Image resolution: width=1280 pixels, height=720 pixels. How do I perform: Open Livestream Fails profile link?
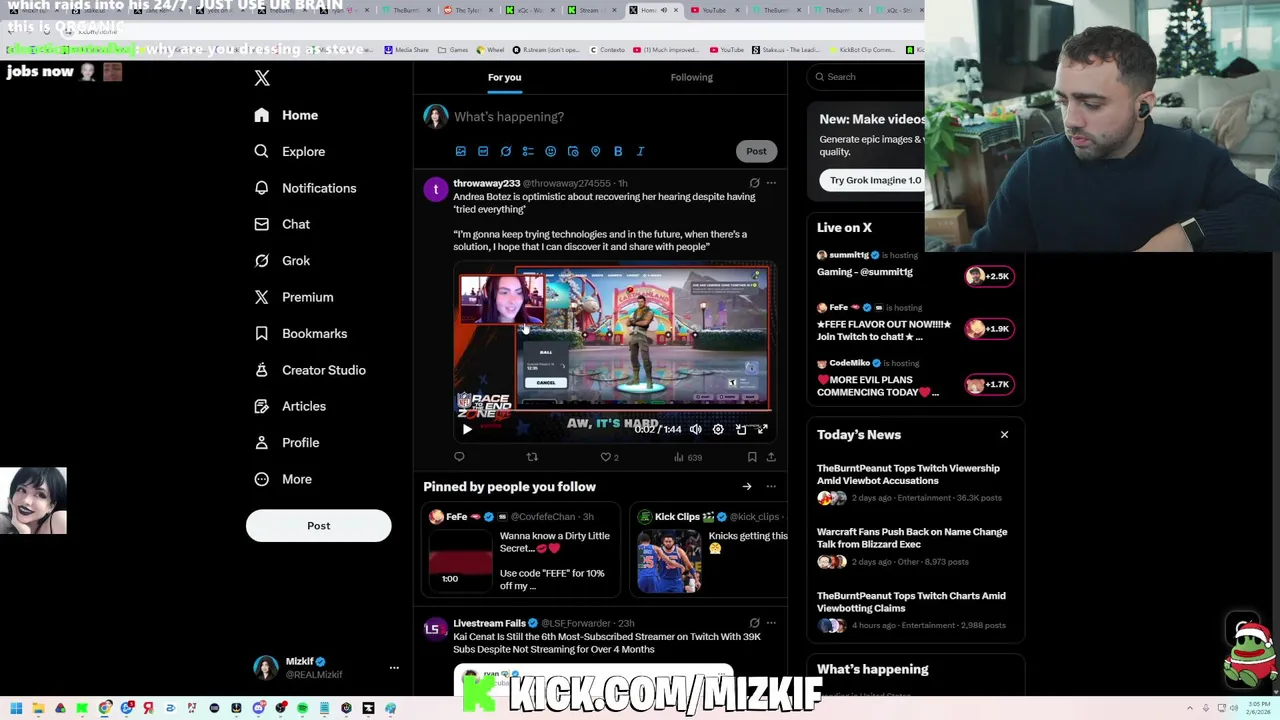pos(489,623)
